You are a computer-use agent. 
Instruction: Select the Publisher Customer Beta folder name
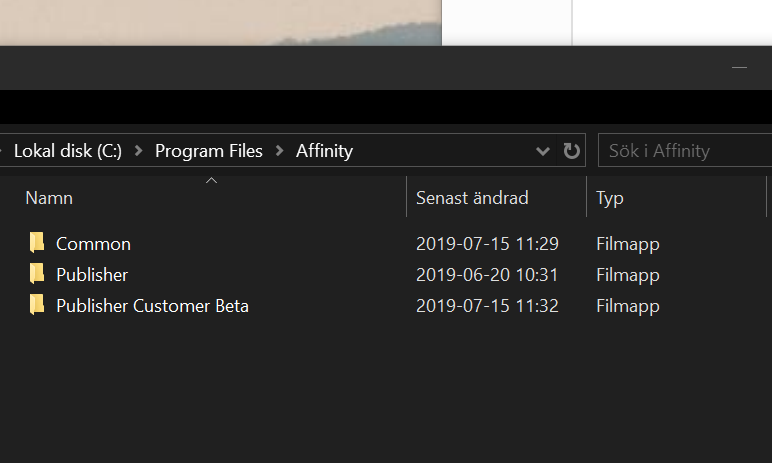click(152, 306)
